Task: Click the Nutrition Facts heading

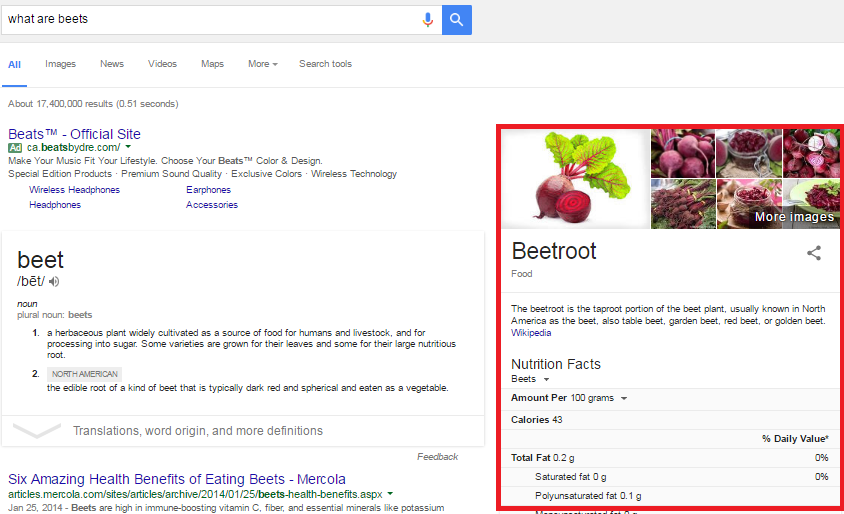Action: click(x=555, y=364)
